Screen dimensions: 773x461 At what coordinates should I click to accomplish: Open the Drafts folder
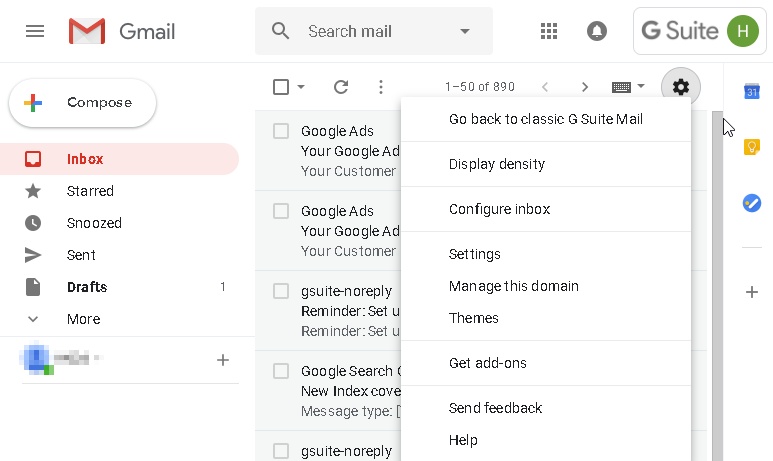tap(119, 287)
